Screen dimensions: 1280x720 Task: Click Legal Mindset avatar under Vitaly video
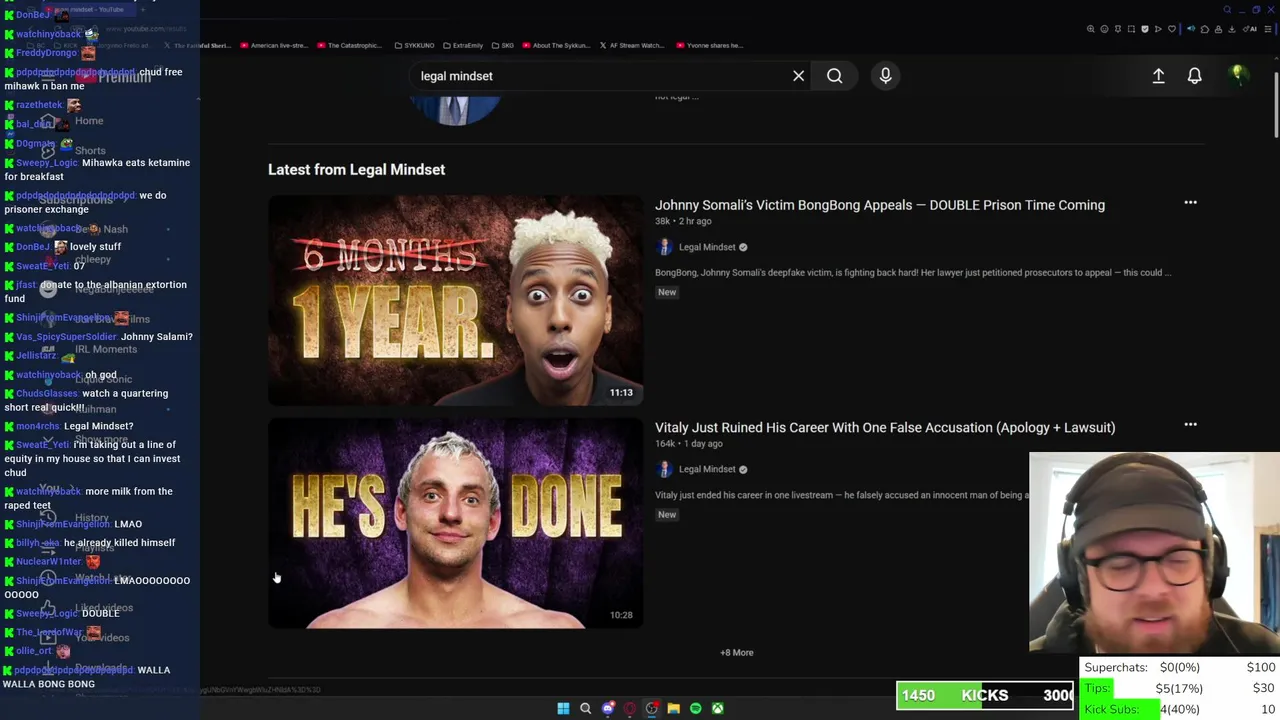(x=664, y=469)
